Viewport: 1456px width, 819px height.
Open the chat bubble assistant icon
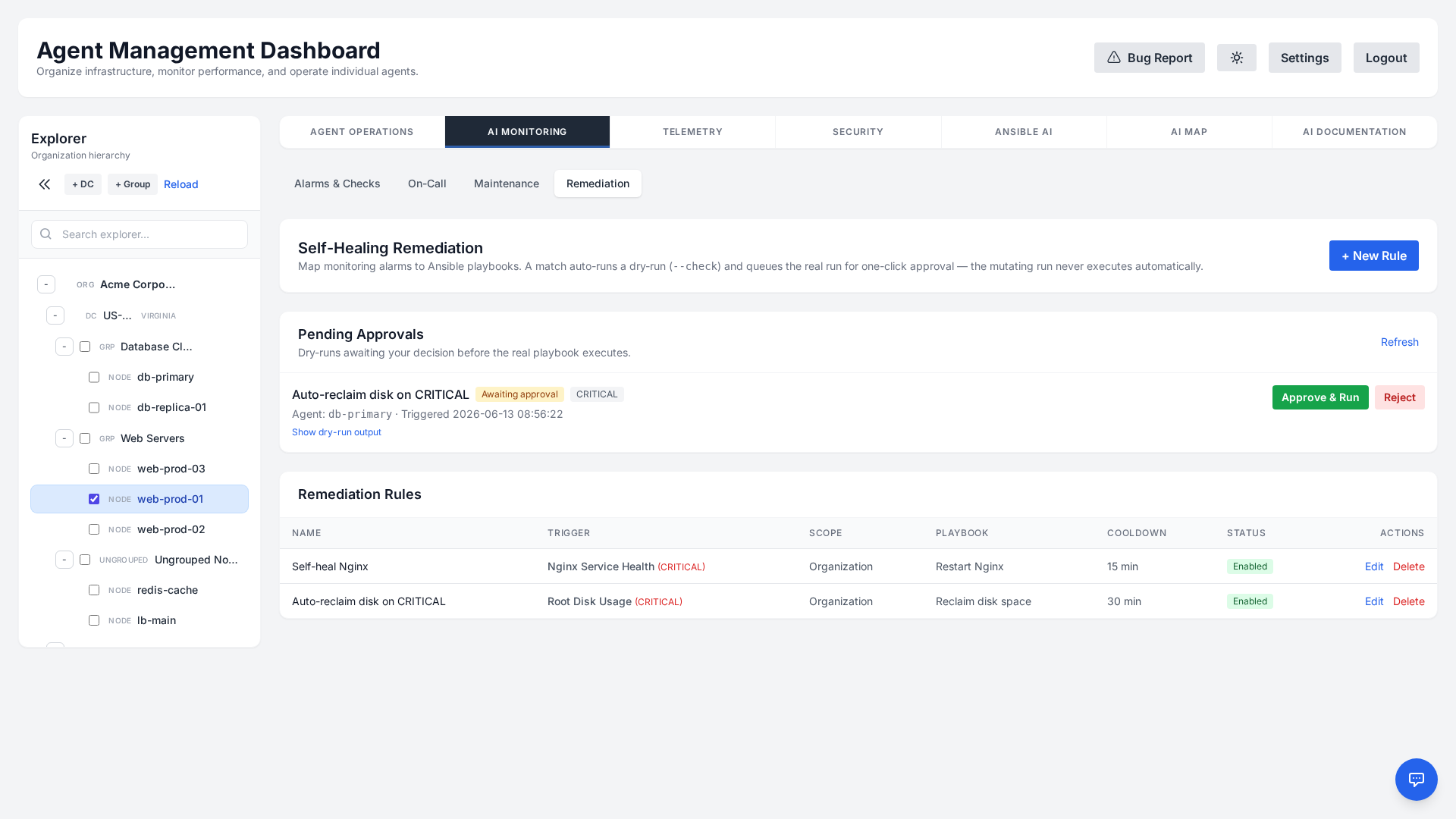[x=1416, y=779]
